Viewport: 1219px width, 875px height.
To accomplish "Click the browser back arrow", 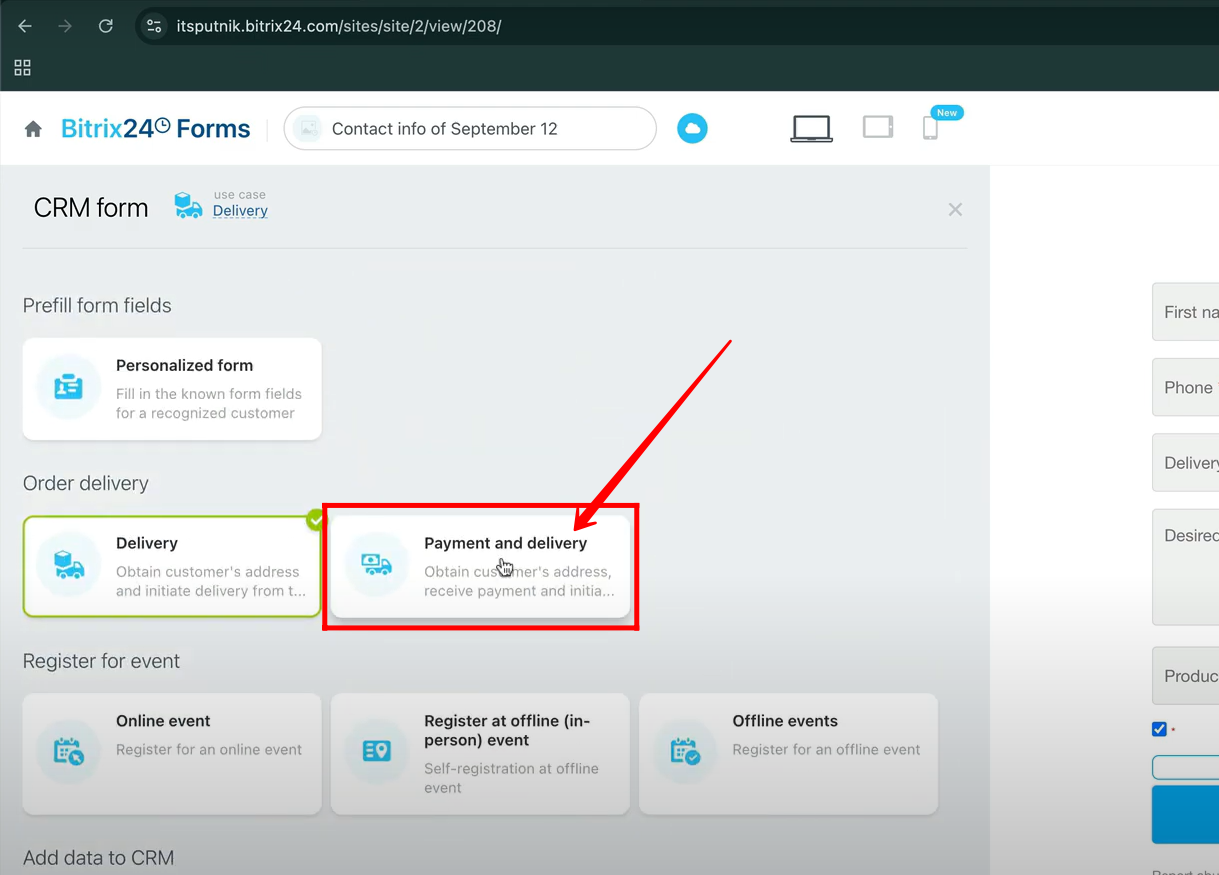I will [x=25, y=26].
